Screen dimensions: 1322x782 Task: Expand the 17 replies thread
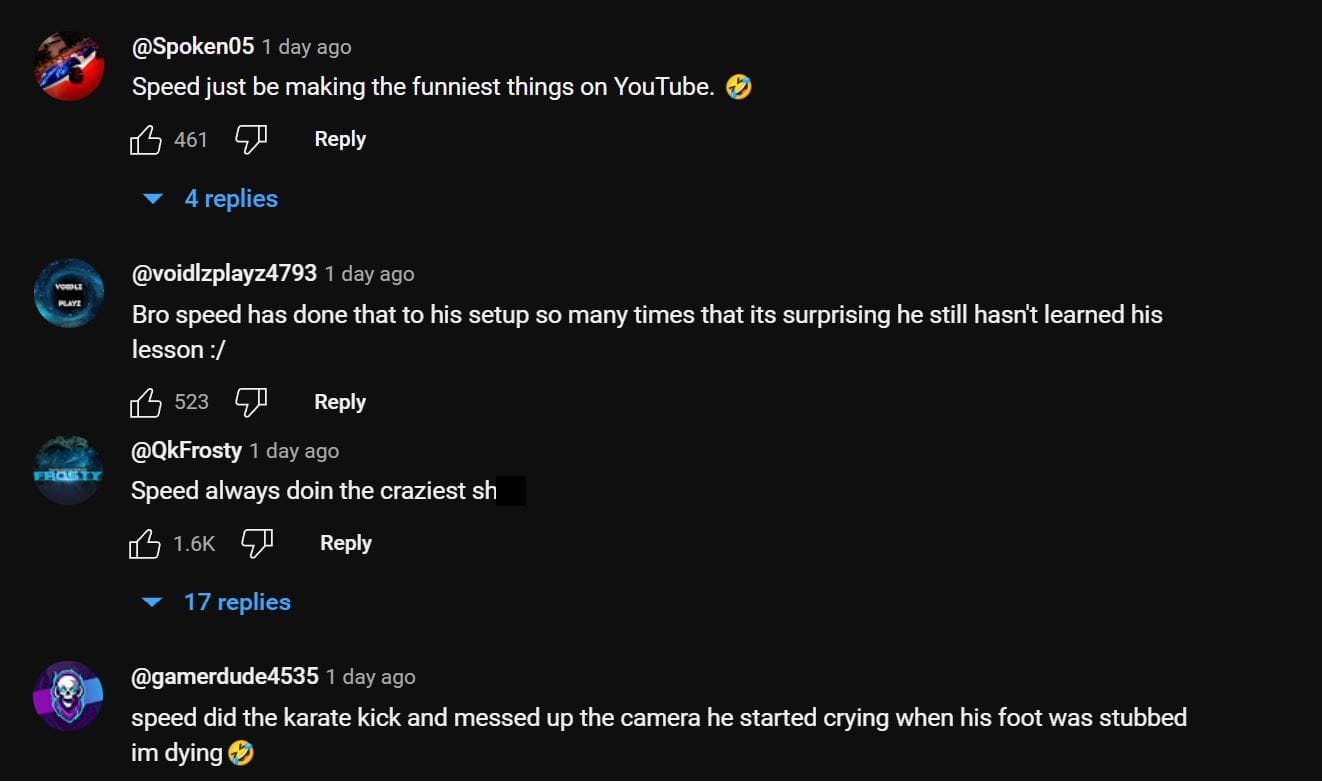click(x=236, y=602)
